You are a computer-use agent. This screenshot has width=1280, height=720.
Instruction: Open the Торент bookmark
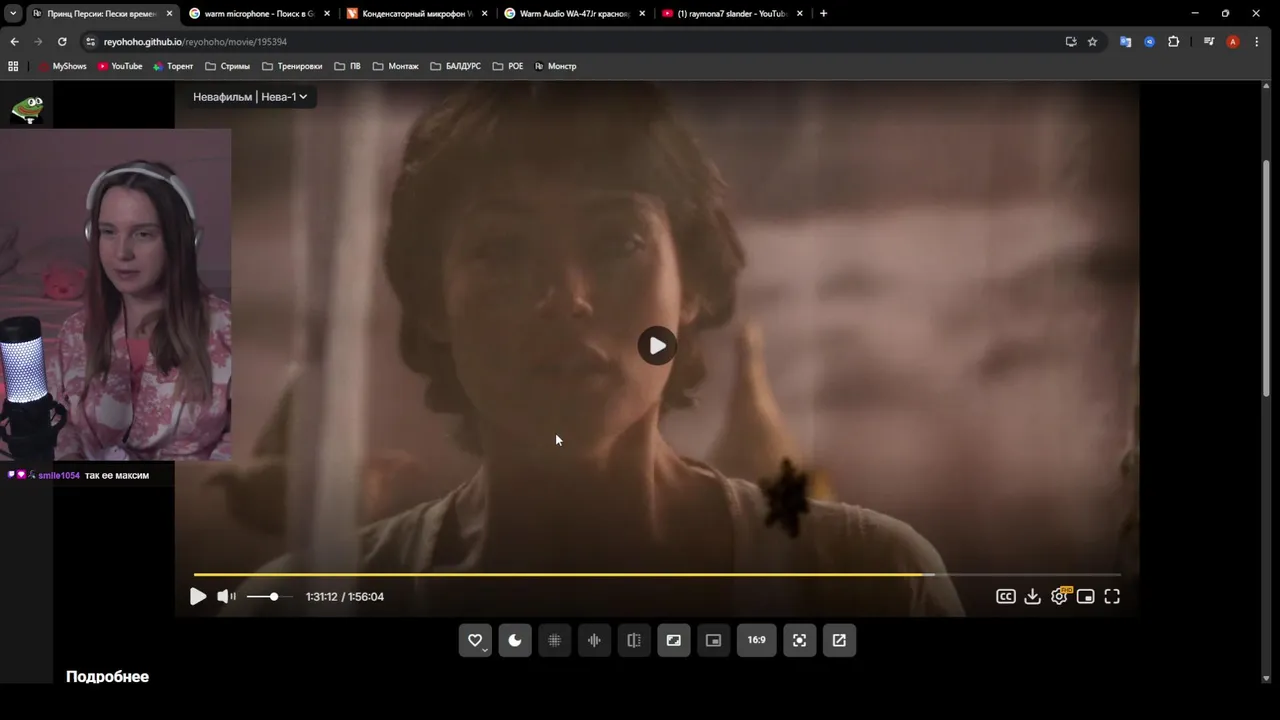173,66
